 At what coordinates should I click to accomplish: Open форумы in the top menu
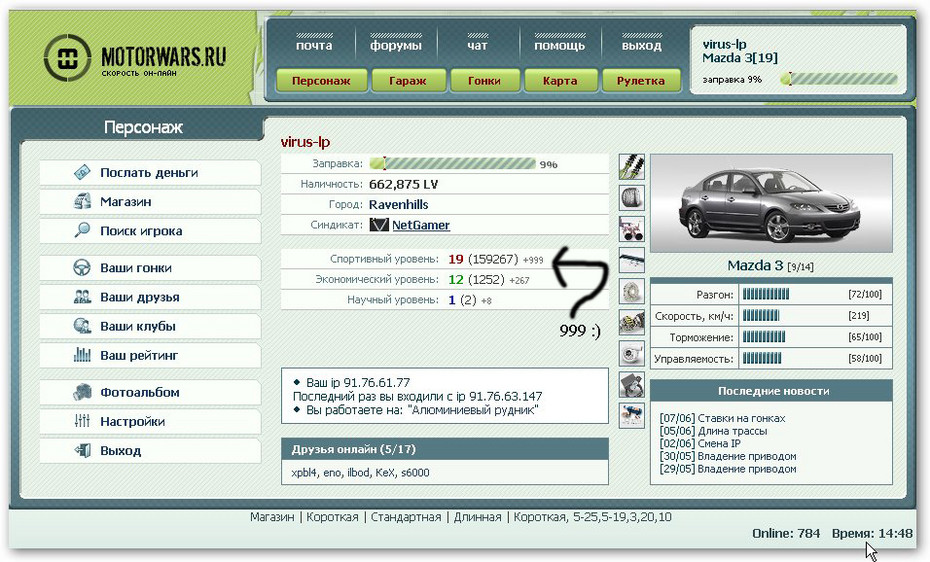(396, 45)
